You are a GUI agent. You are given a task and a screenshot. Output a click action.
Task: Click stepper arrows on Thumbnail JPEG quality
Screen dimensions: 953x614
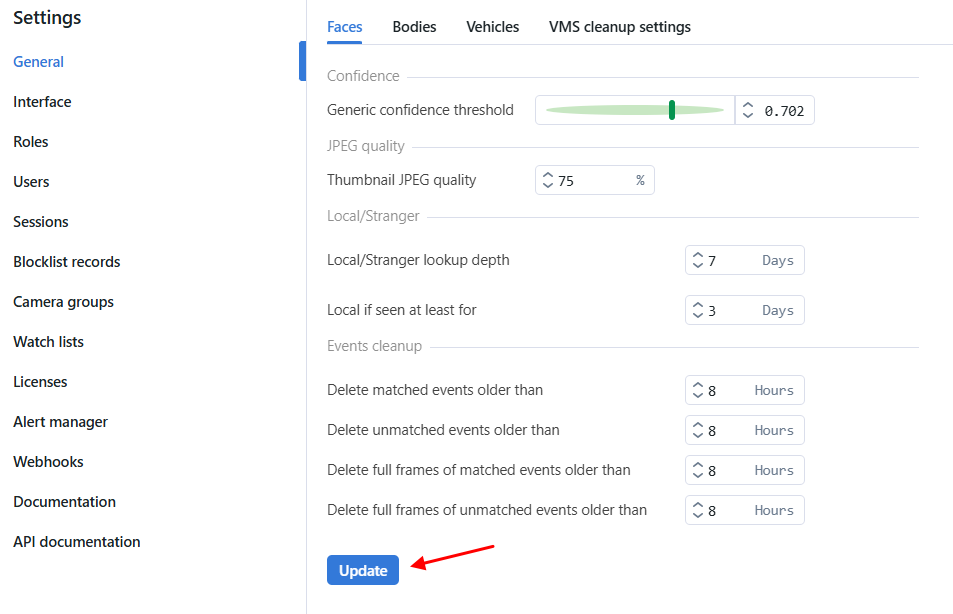pos(547,180)
